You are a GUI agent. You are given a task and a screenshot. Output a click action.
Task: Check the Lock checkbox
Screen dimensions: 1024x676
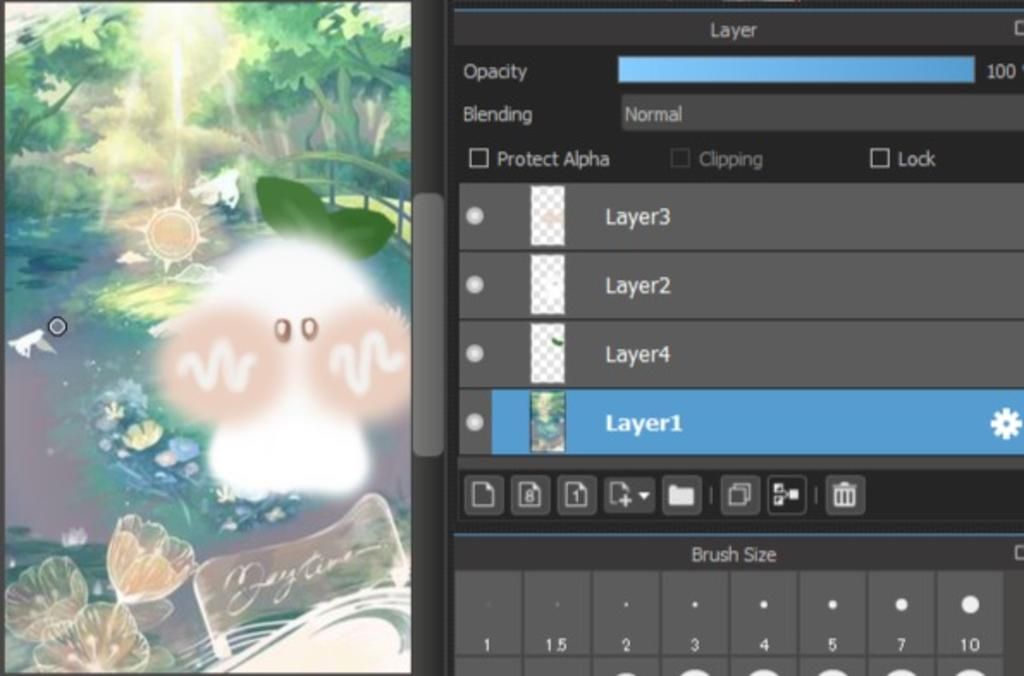pos(880,158)
